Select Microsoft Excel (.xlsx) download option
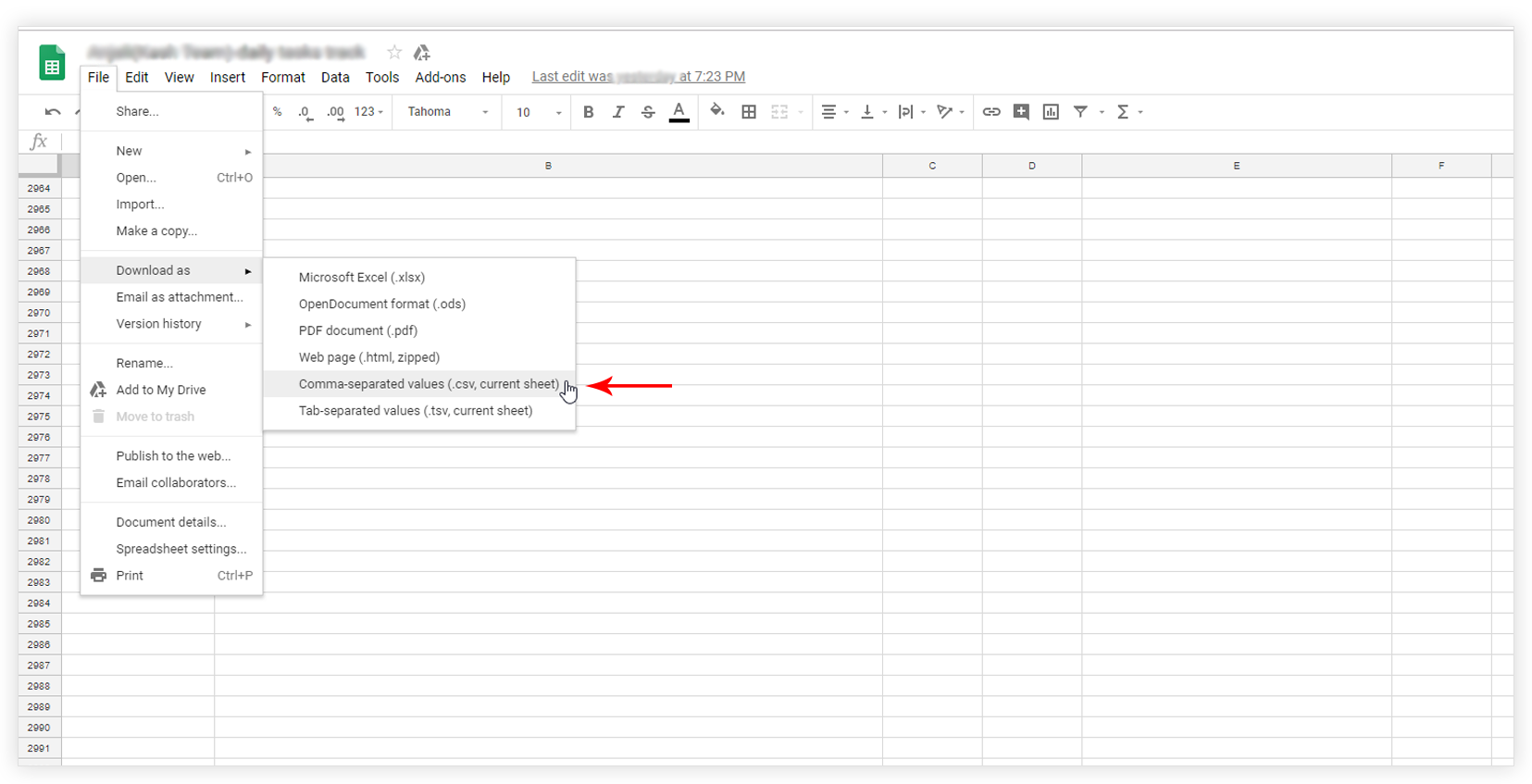Screen dimensions: 1532x784 362,278
